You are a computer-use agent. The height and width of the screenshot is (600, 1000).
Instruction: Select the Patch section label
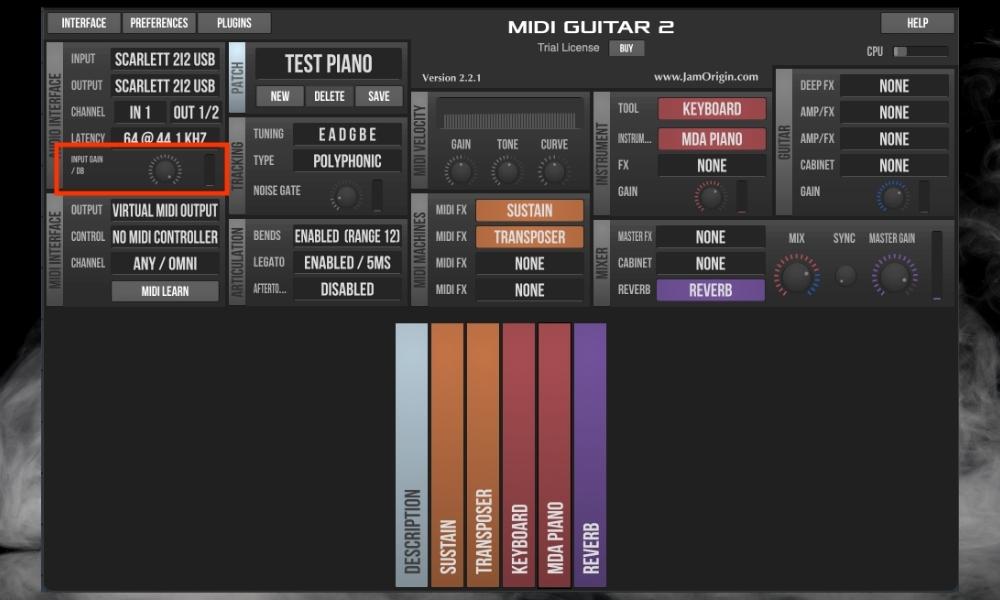pos(237,77)
